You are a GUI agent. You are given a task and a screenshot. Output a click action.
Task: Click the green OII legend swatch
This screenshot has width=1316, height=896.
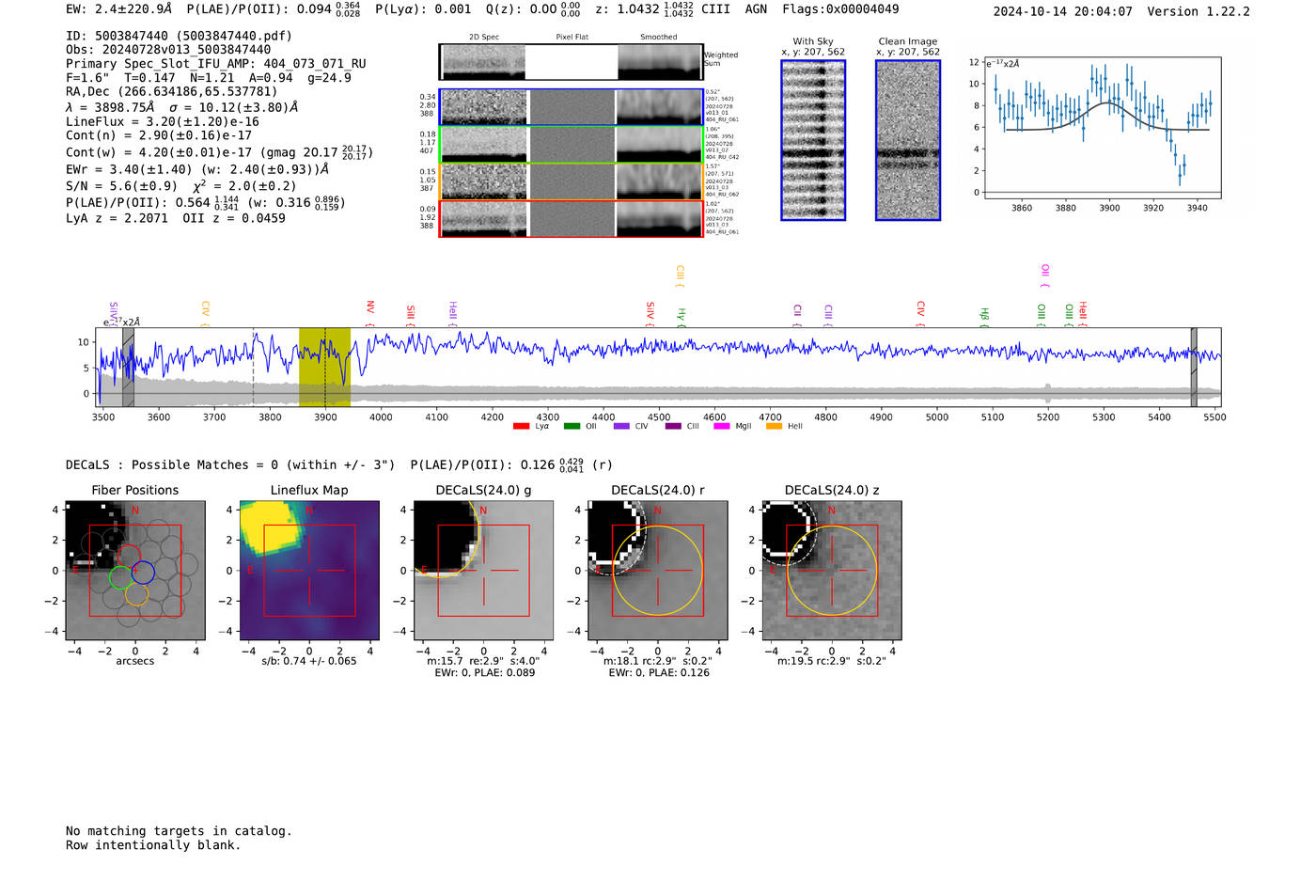572,427
